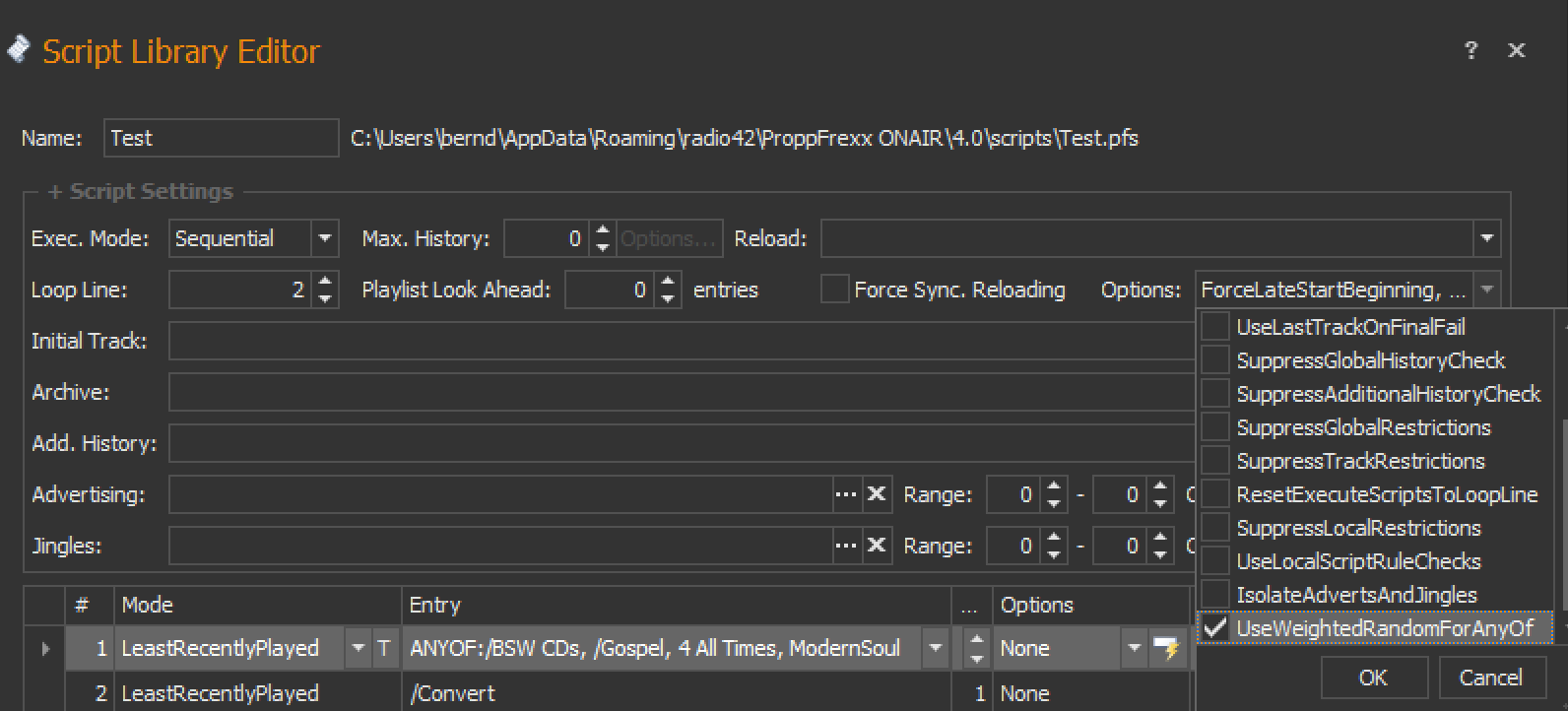Browse Advertising with the ellipsis icon
This screenshot has width=1568, height=711.
tap(846, 494)
